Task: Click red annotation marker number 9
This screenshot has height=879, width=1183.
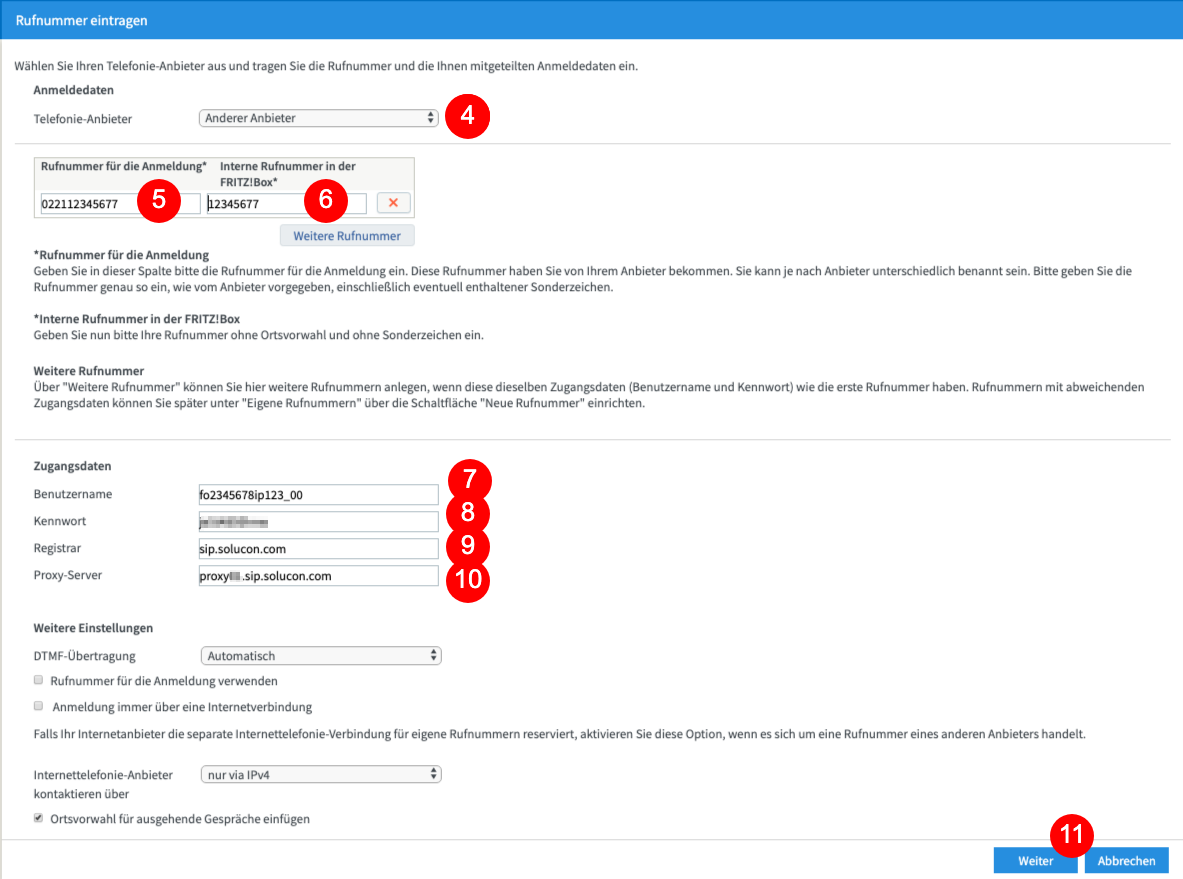Action: point(468,546)
